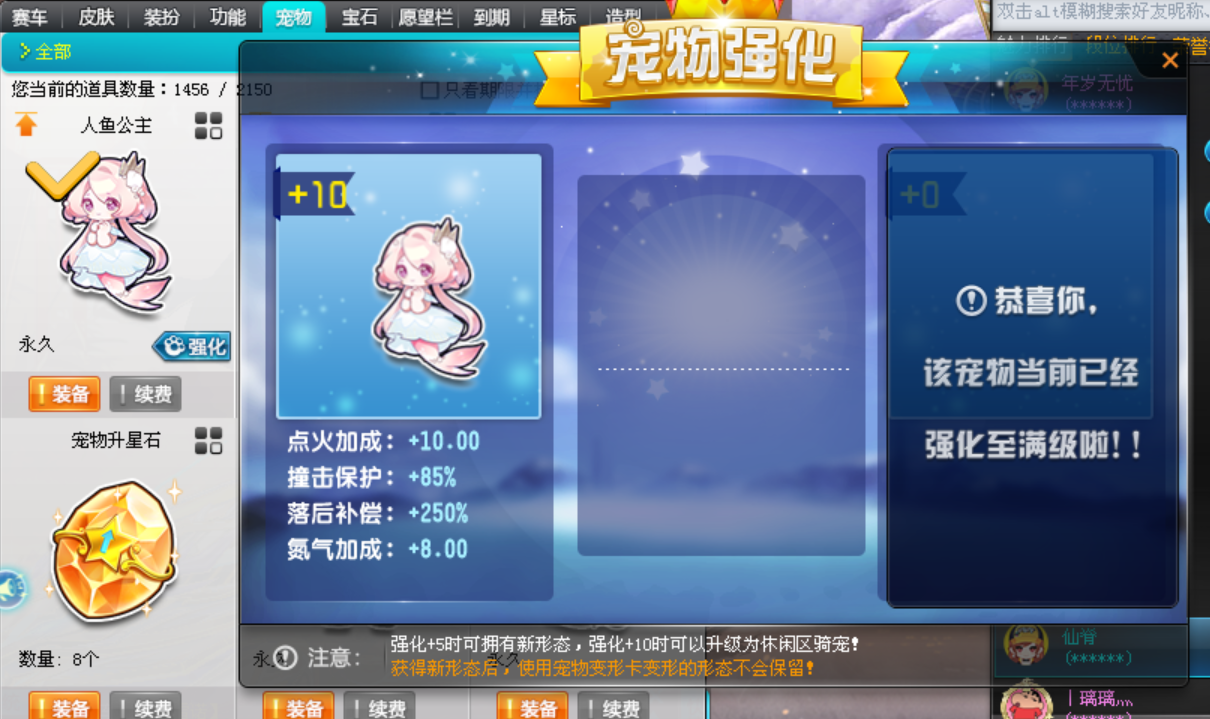Click 续费 button under 人鱼公主
The height and width of the screenshot is (719, 1210).
146,394
